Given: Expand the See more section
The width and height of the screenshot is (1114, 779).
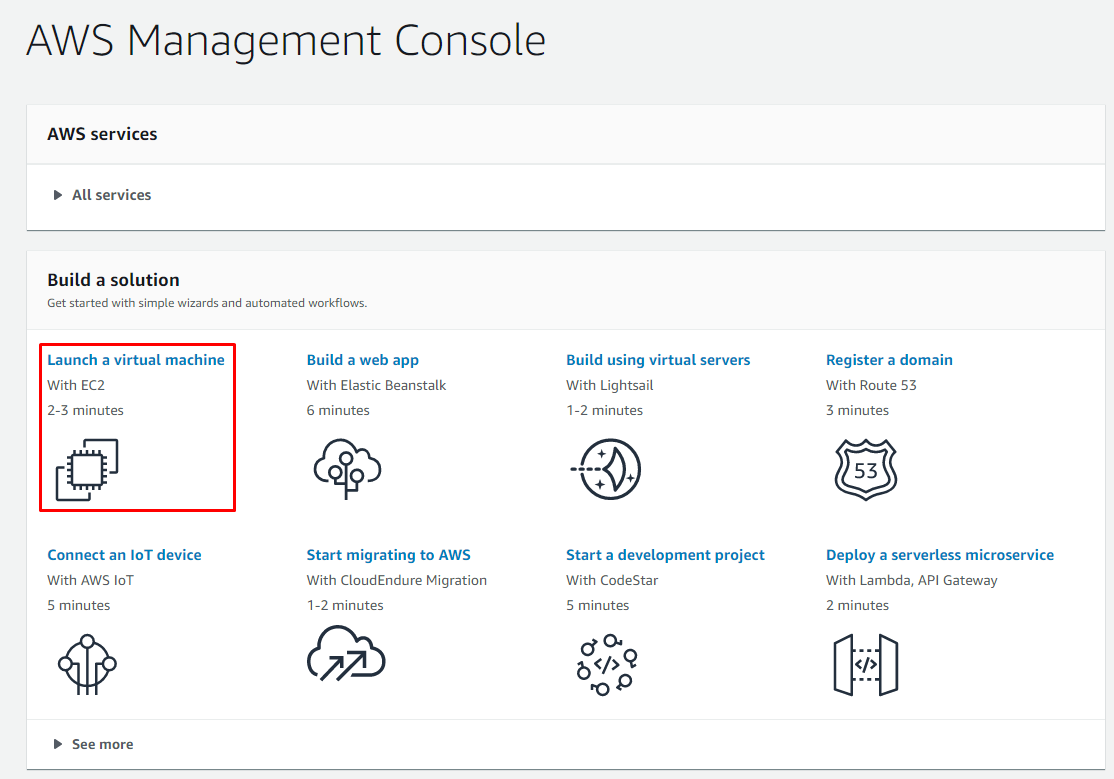Looking at the screenshot, I should pos(93,744).
